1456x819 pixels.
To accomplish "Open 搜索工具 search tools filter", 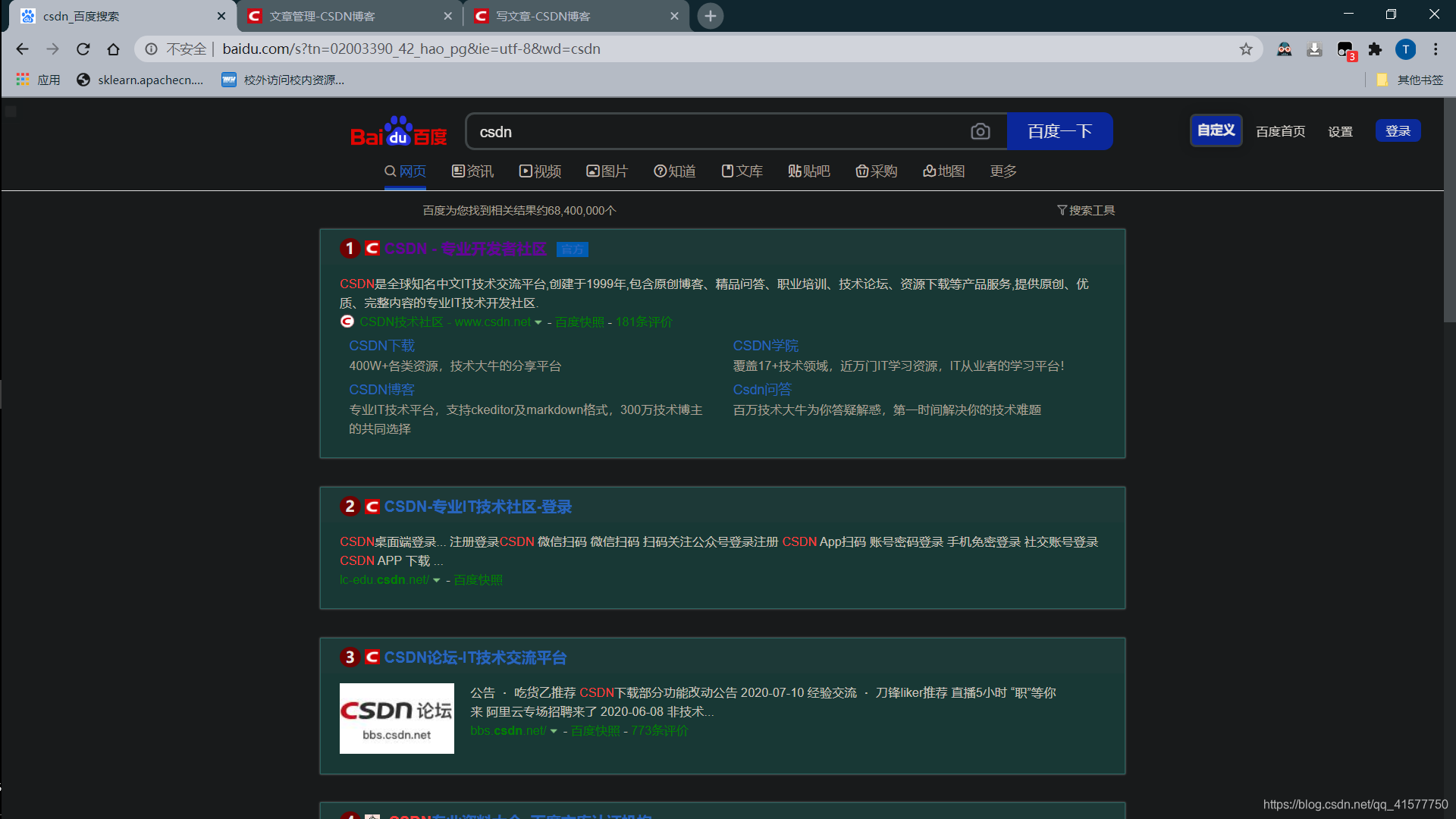I will tap(1086, 210).
